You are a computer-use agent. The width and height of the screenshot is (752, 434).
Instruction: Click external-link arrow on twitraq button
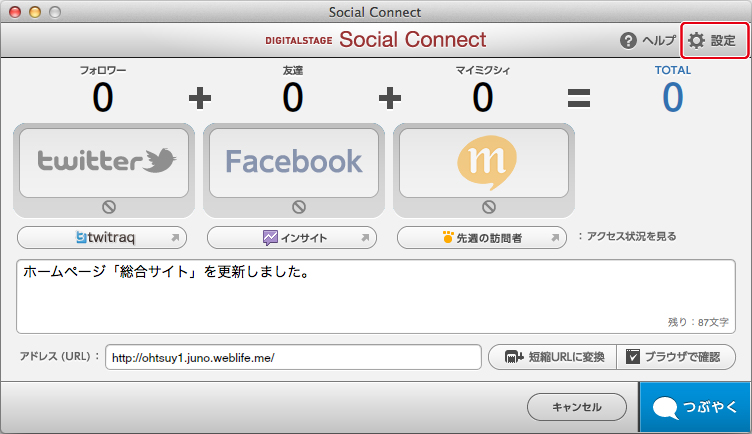coord(175,237)
